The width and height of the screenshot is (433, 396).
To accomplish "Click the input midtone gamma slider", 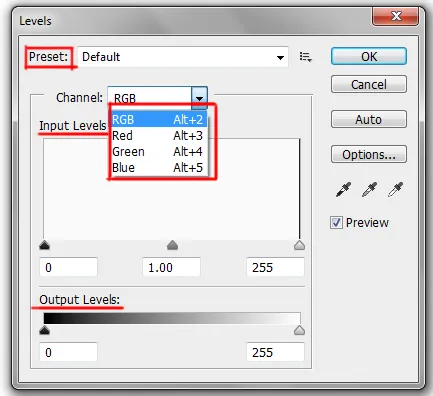I will click(172, 245).
